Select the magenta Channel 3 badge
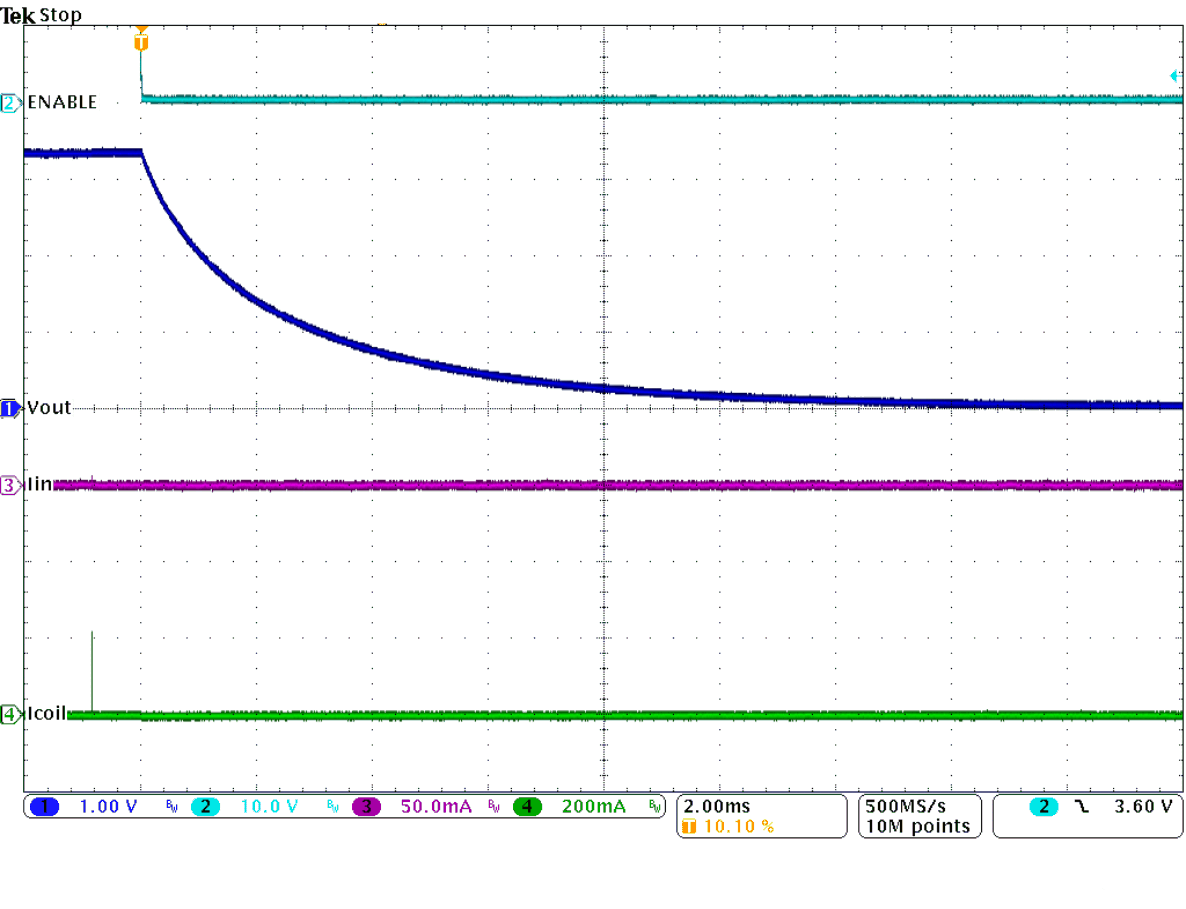Screen dimensions: 1186x909 point(365,807)
